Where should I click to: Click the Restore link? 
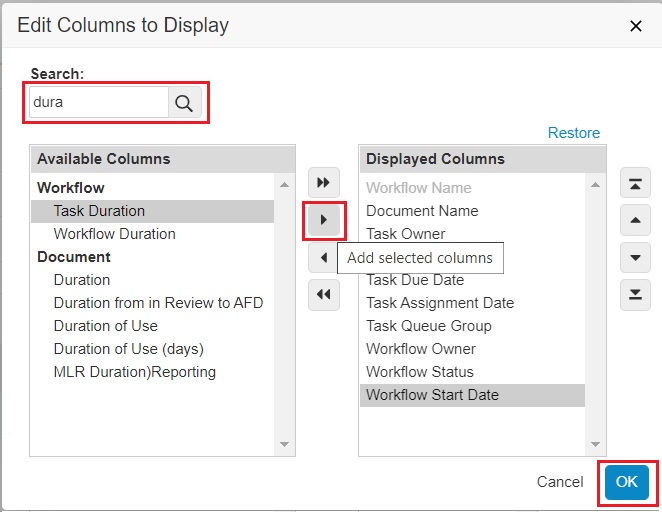click(x=573, y=133)
